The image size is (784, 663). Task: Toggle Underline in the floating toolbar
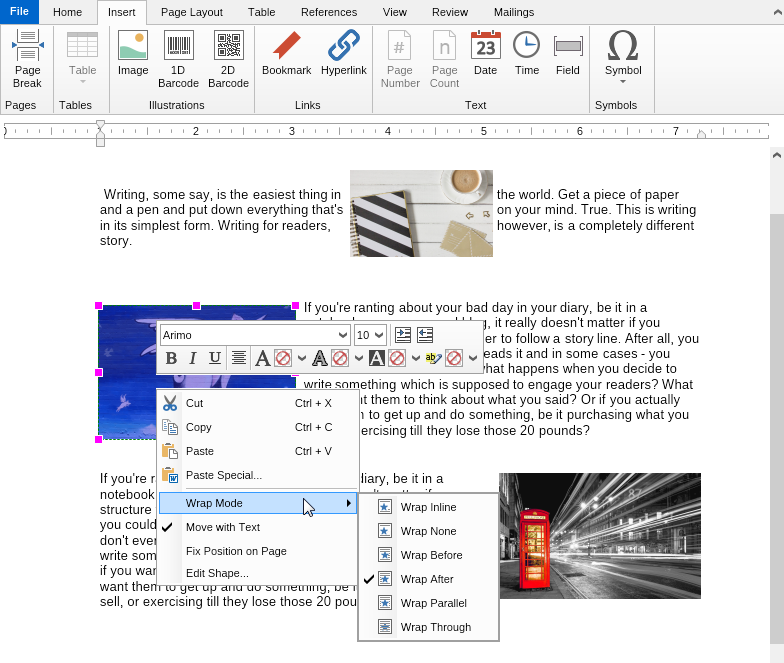[x=214, y=358]
